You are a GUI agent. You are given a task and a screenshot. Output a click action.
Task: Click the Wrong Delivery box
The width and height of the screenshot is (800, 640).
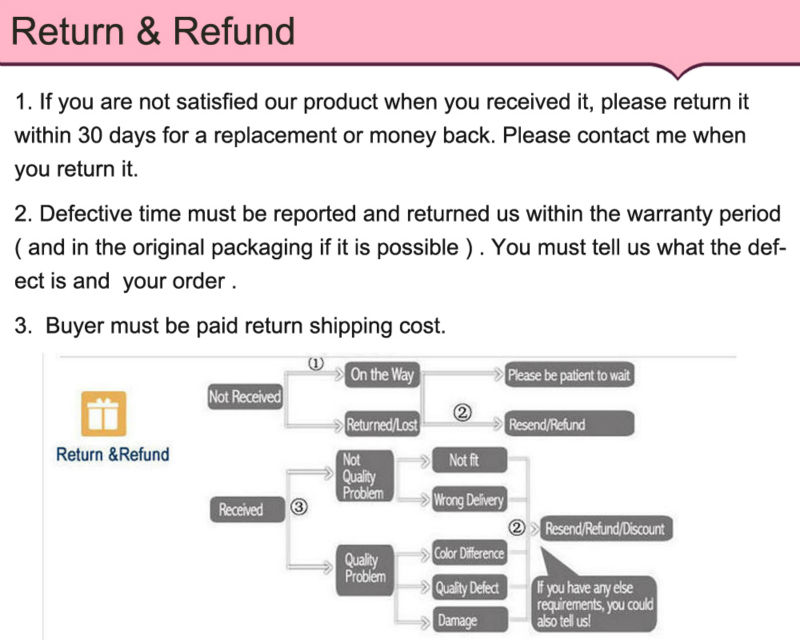468,501
